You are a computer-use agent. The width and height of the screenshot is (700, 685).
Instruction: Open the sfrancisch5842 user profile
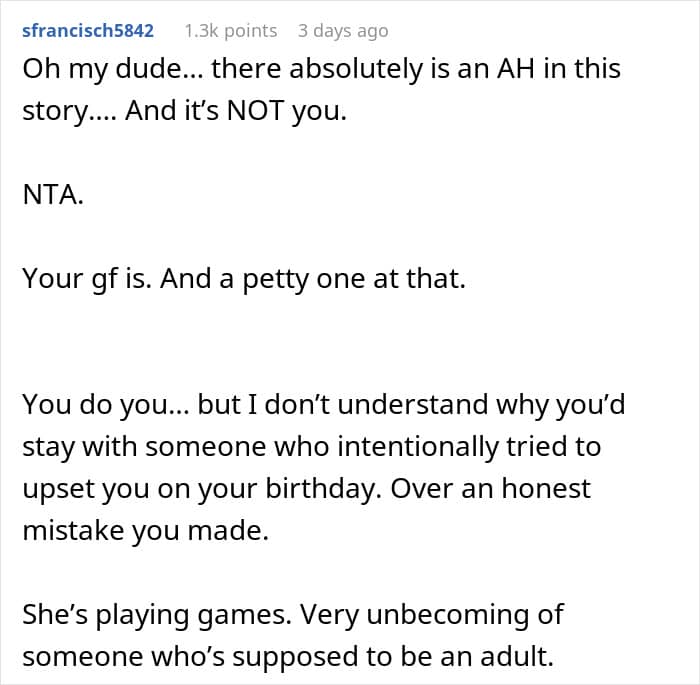[88, 31]
